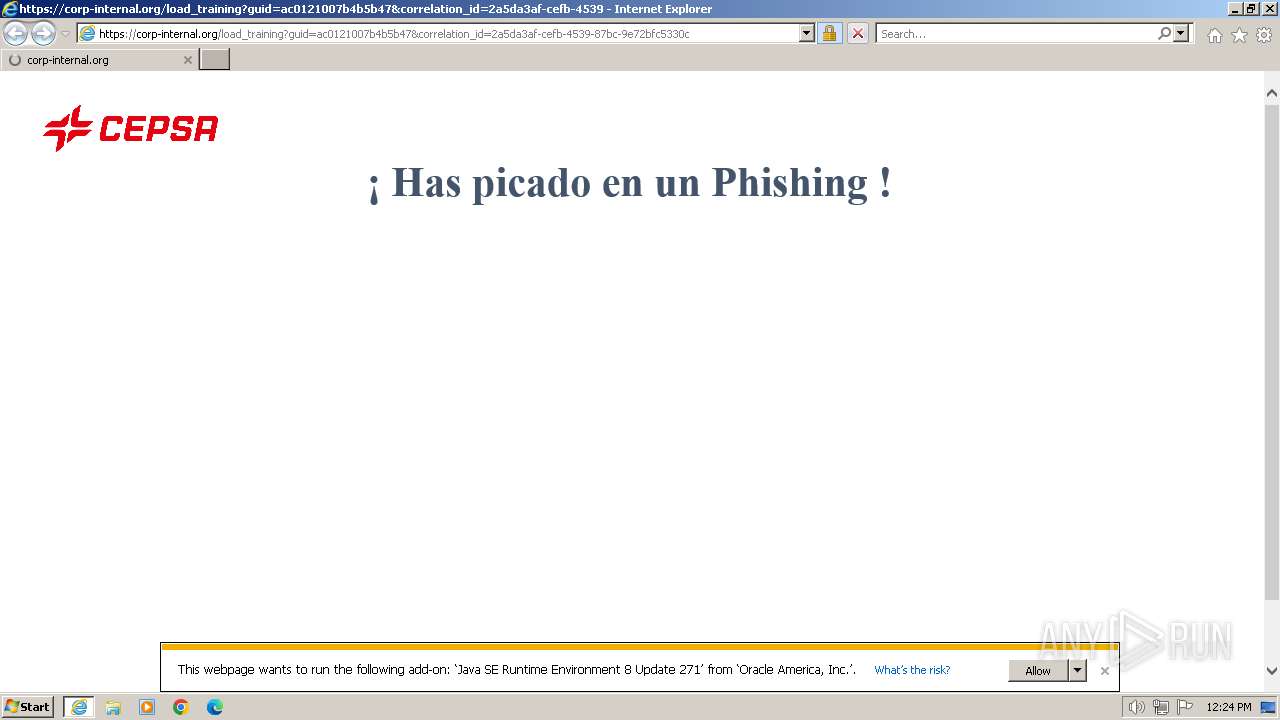The width and height of the screenshot is (1280, 720).
Task: Click the 12:24 PM clock
Action: 1229,707
